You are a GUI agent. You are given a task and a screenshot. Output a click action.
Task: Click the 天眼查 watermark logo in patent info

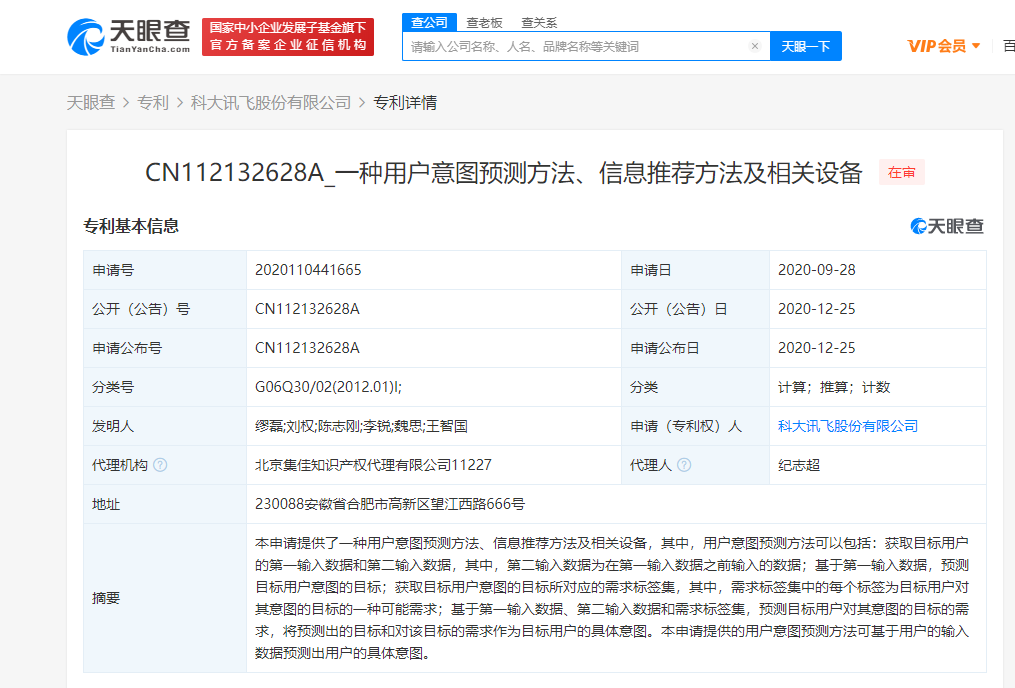(946, 226)
